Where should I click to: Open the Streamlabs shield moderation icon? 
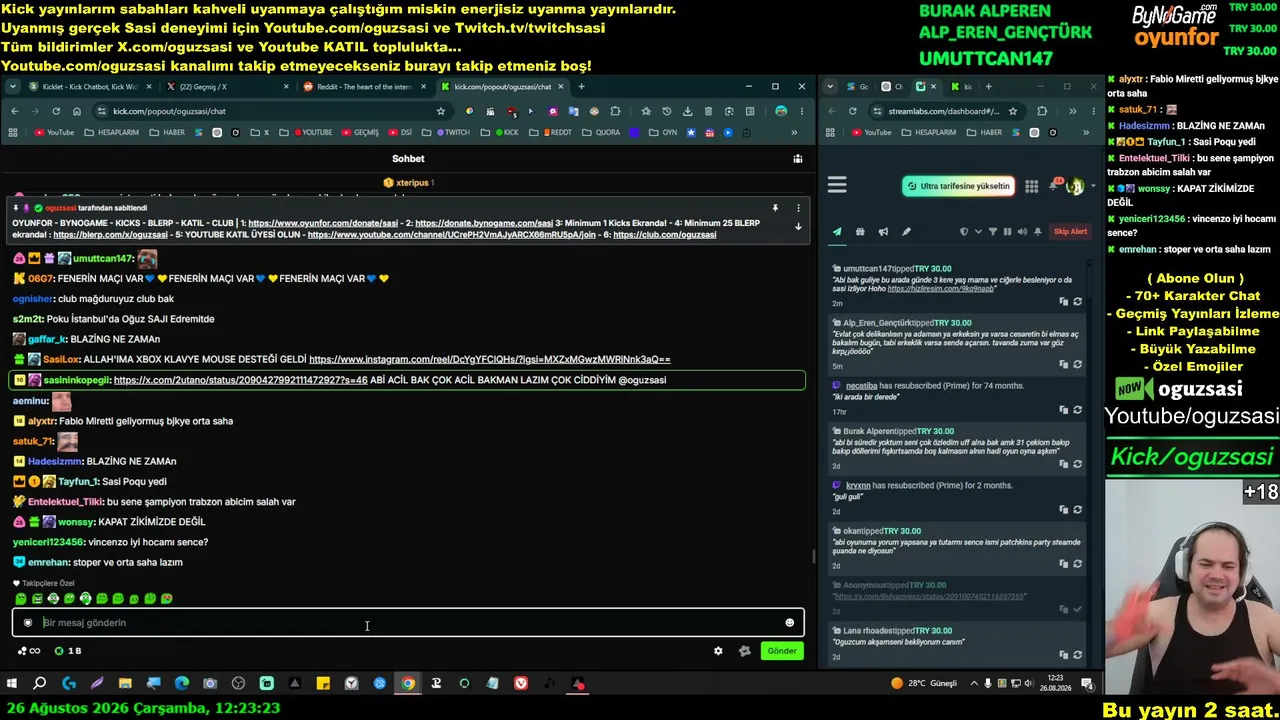point(964,232)
